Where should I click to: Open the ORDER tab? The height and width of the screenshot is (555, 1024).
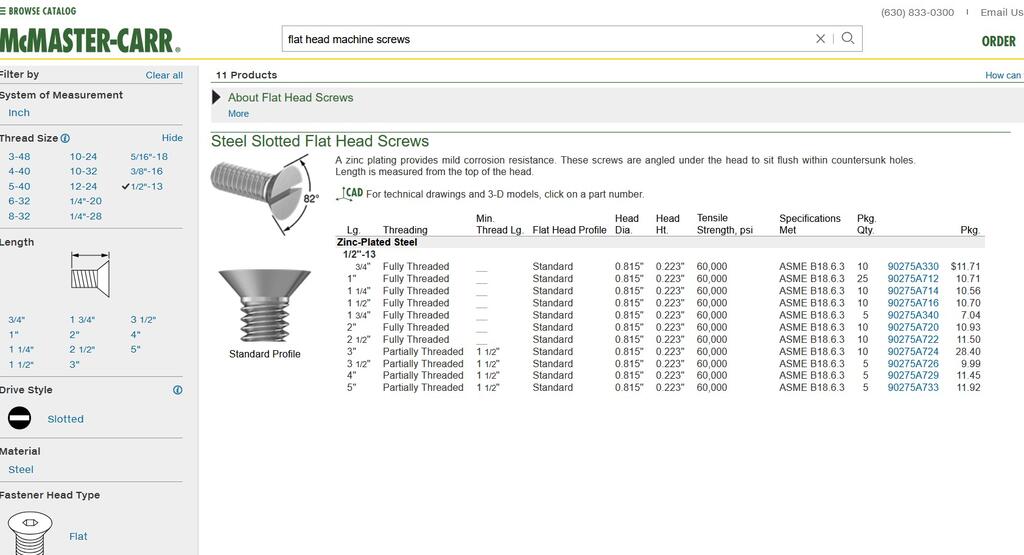click(x=999, y=41)
